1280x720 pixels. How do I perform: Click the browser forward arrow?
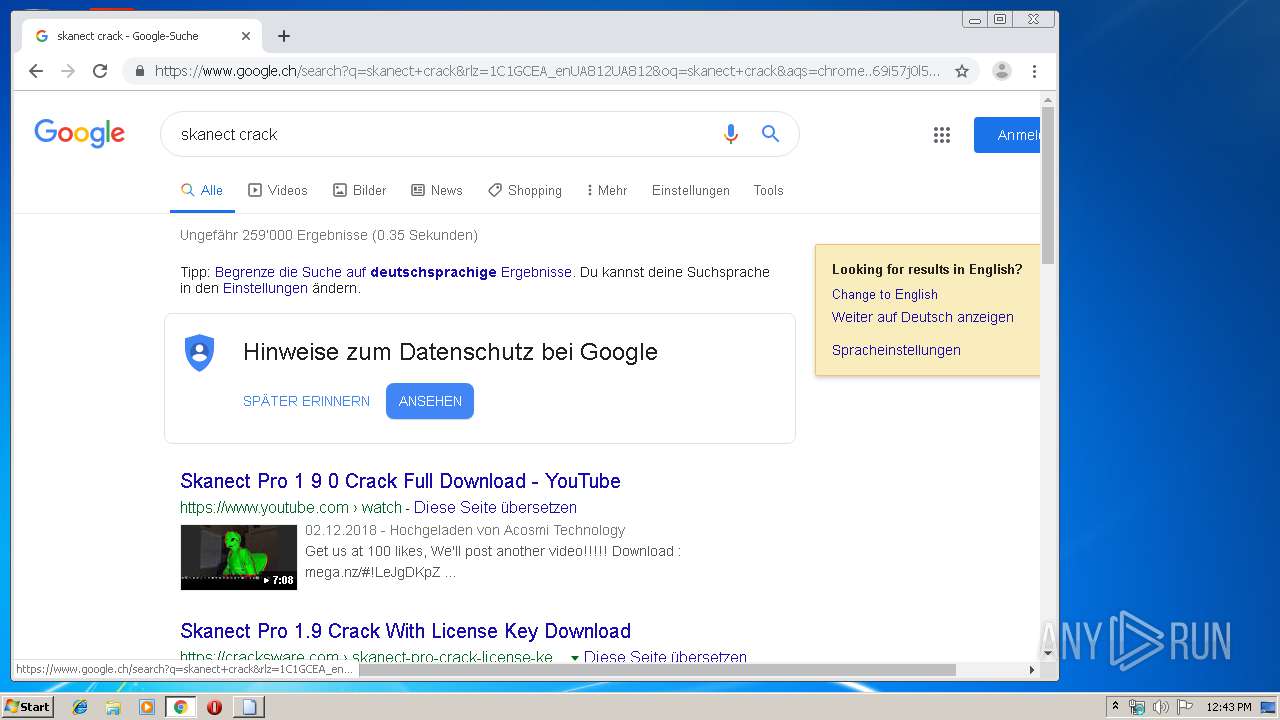(68, 71)
